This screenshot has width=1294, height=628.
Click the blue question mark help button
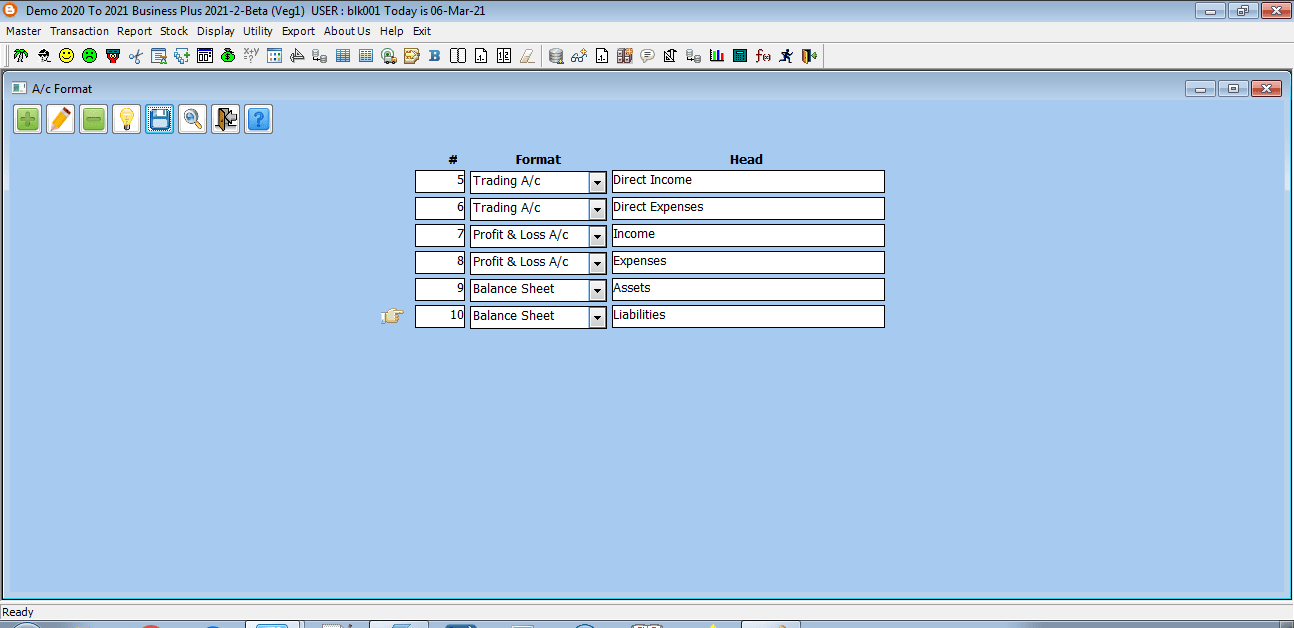click(258, 120)
